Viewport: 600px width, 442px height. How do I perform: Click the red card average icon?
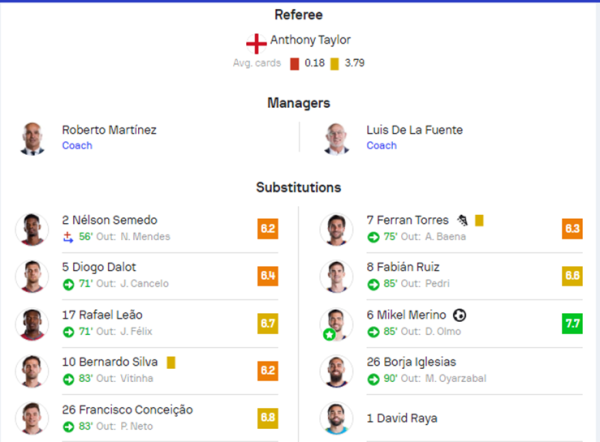pos(294,64)
